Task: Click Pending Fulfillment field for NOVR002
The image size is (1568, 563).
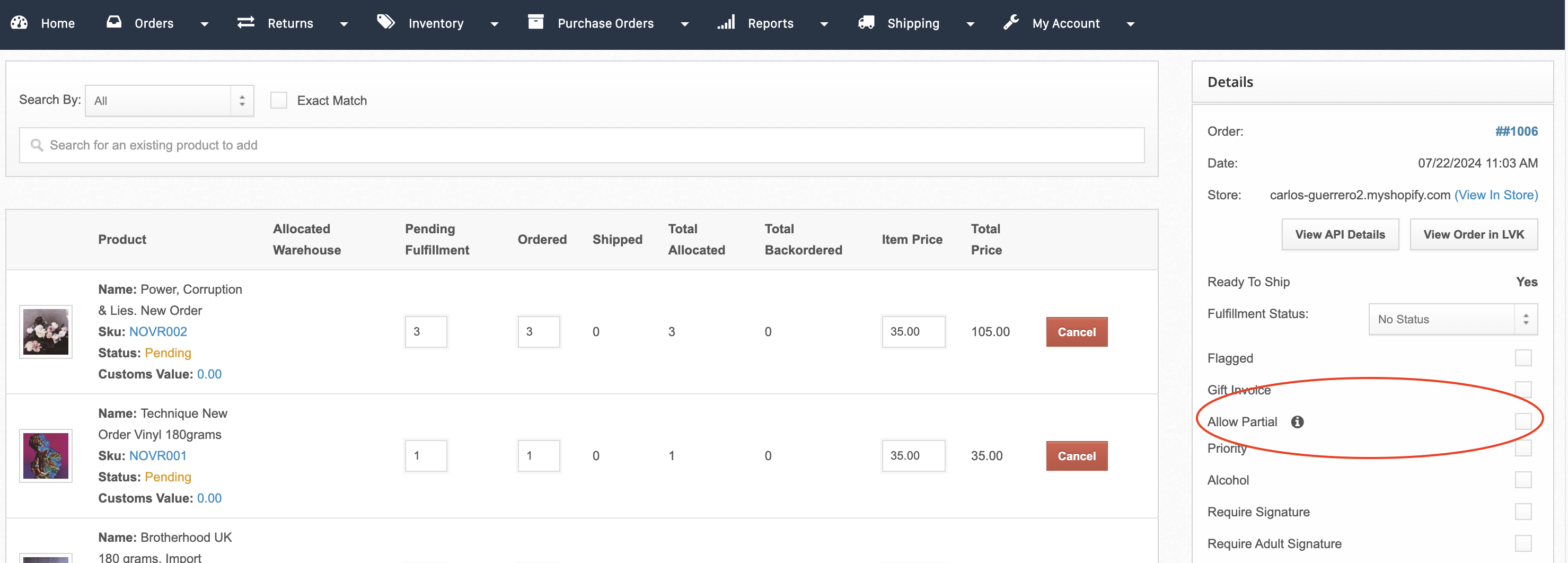Action: coord(426,332)
